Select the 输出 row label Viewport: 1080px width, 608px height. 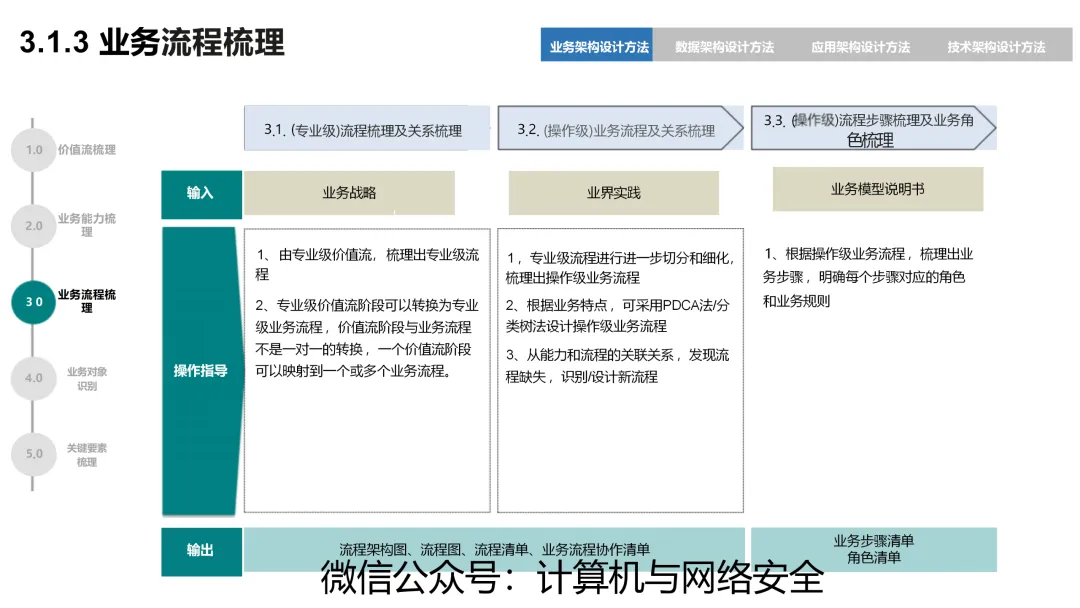click(x=201, y=551)
